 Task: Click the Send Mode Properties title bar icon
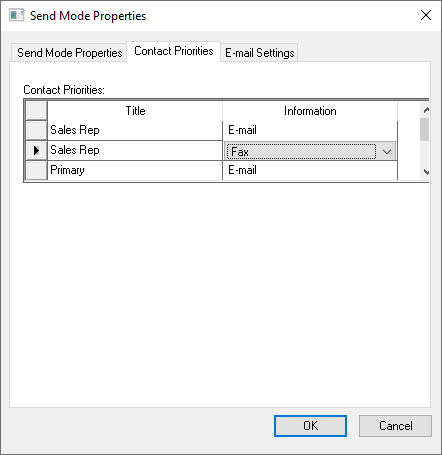[16, 15]
